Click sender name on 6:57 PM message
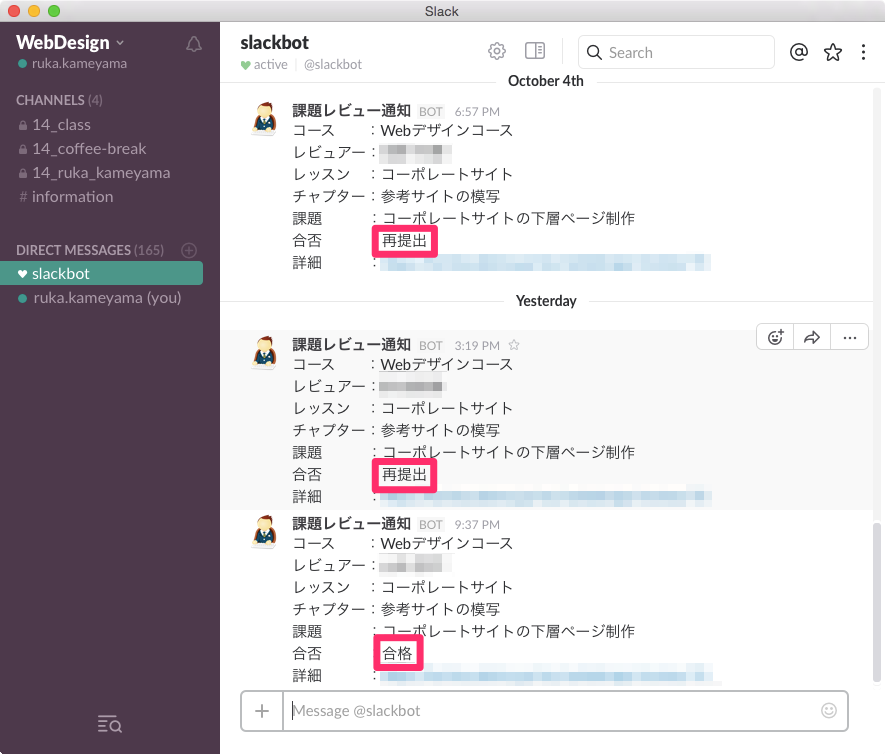Screen dimensions: 885x754 (x=351, y=111)
